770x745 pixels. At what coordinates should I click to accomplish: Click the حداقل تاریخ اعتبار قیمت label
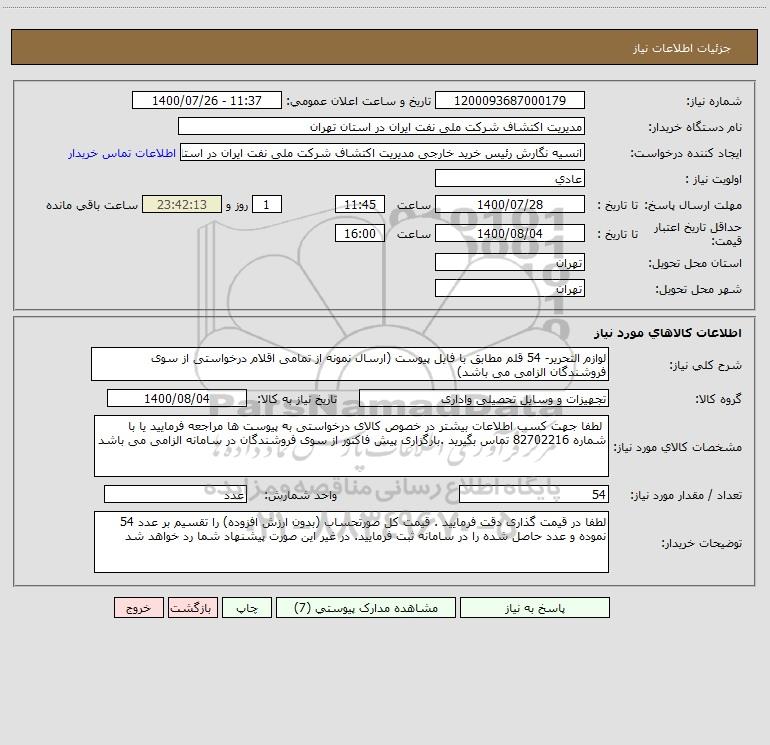[x=697, y=234]
